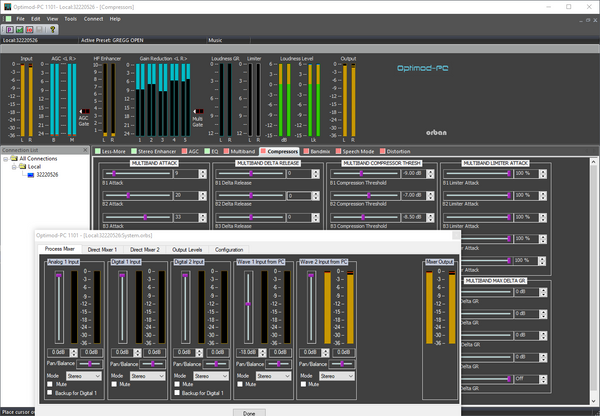Screen dimensions: 600x416
Task: Click the Analog 1 Pan/Balance slider
Action: click(x=90, y=364)
